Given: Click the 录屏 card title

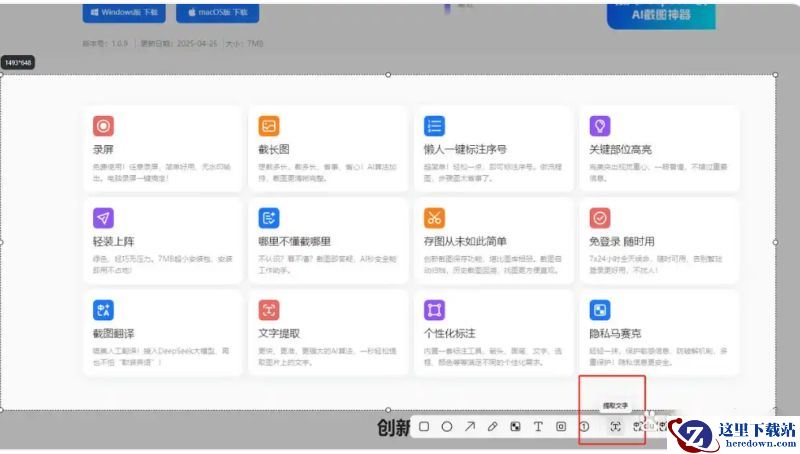Looking at the screenshot, I should pyautogui.click(x=103, y=149).
